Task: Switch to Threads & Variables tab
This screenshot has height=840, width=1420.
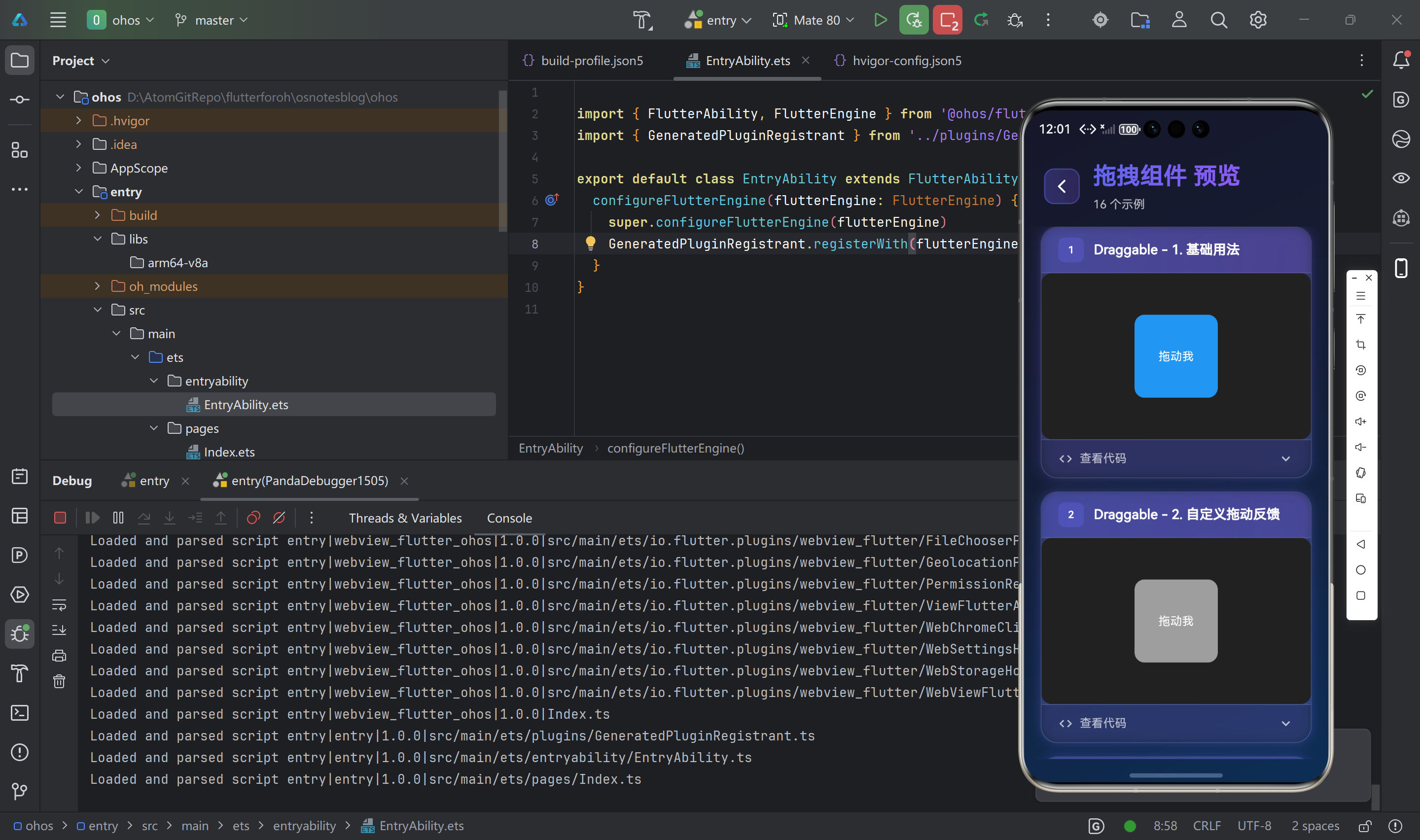Action: (405, 518)
